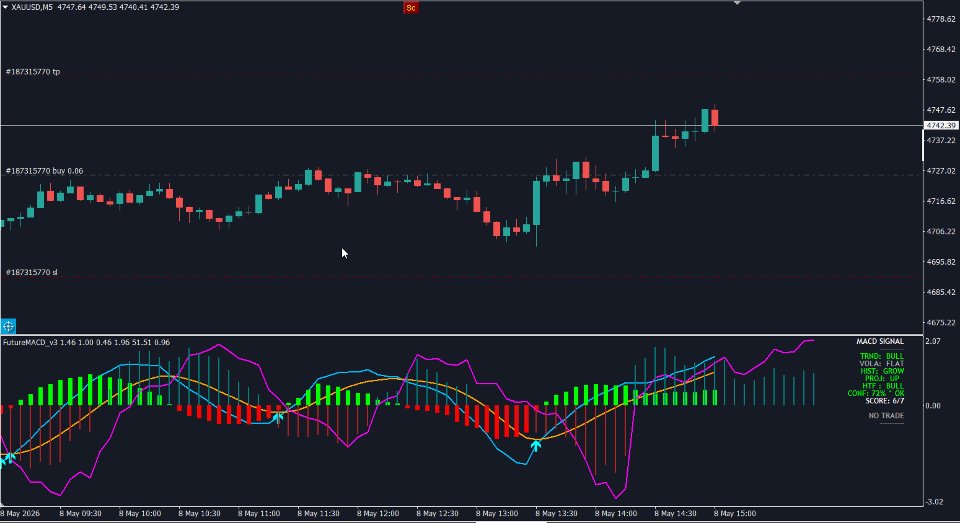Click the 4675.22 price scale value
Image resolution: width=960 pixels, height=523 pixels.
[941, 323]
